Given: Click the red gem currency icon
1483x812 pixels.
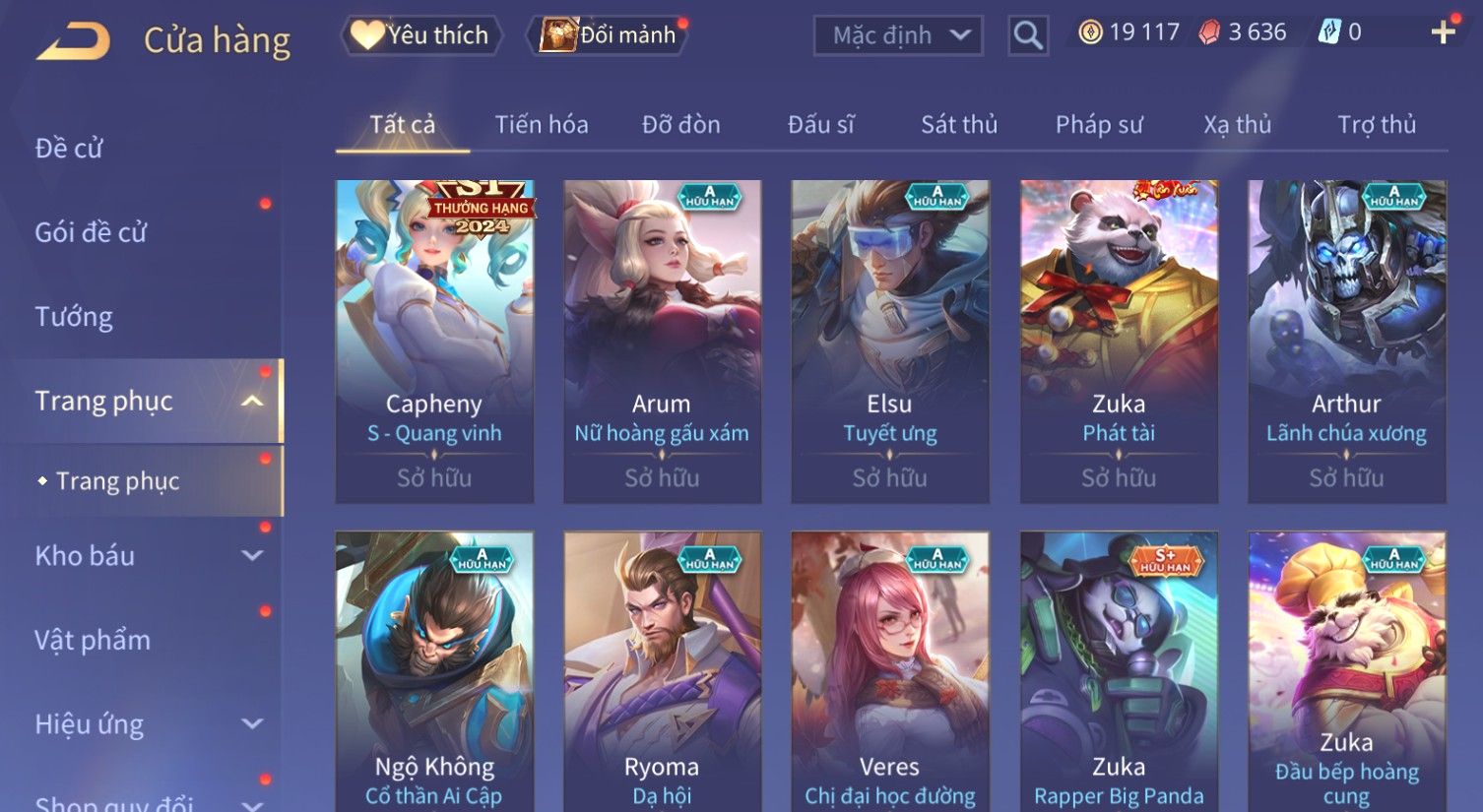Looking at the screenshot, I should 1209,32.
